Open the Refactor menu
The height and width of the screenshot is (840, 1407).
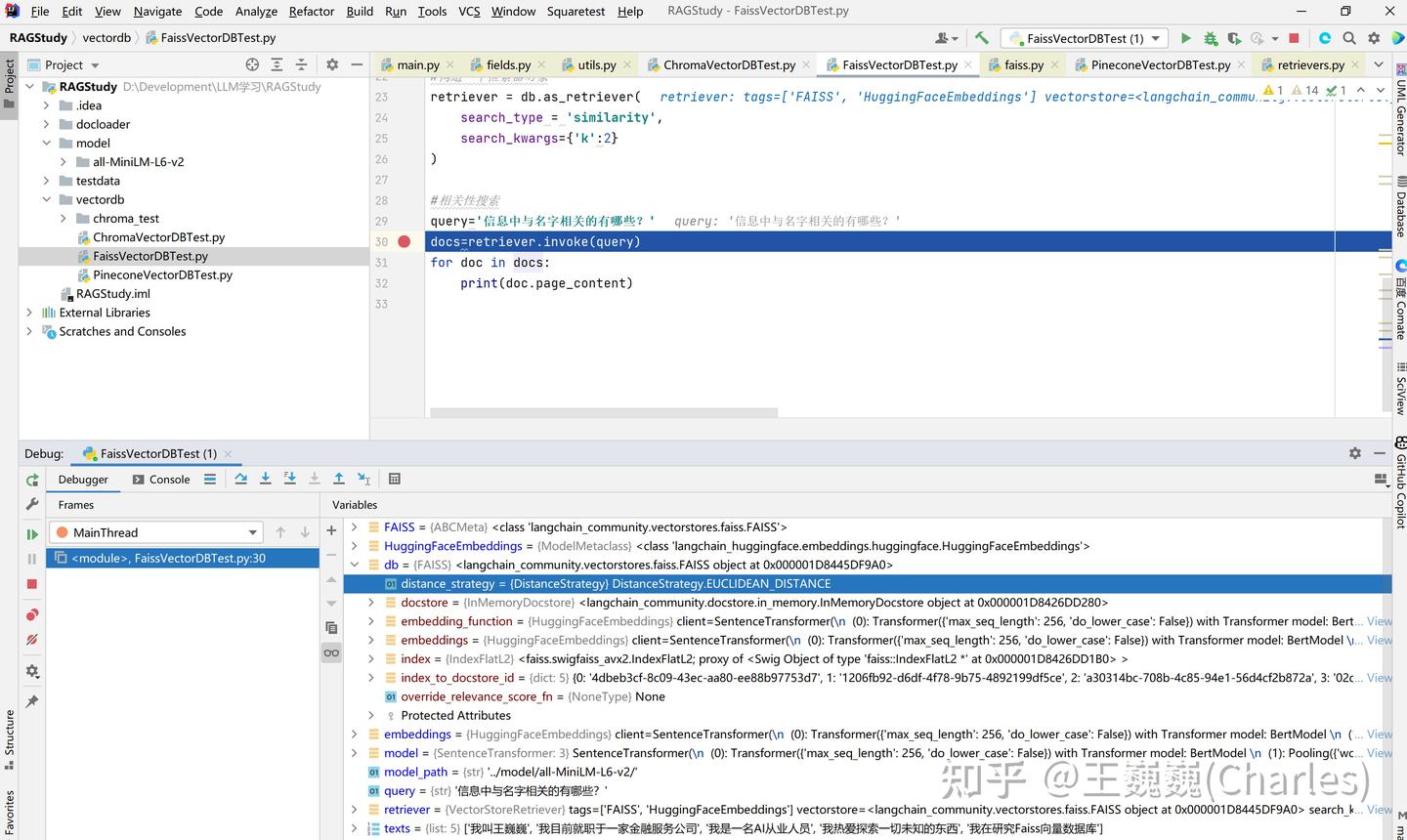(311, 11)
